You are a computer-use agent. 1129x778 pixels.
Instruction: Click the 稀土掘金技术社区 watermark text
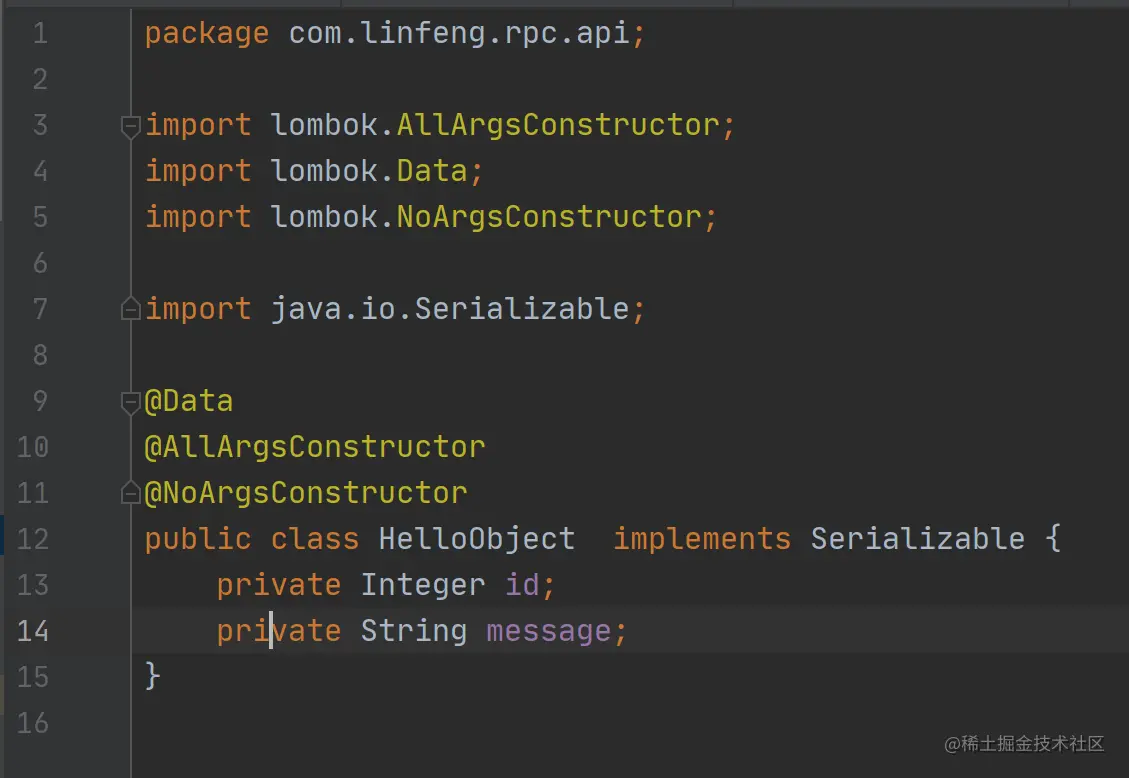click(1029, 744)
